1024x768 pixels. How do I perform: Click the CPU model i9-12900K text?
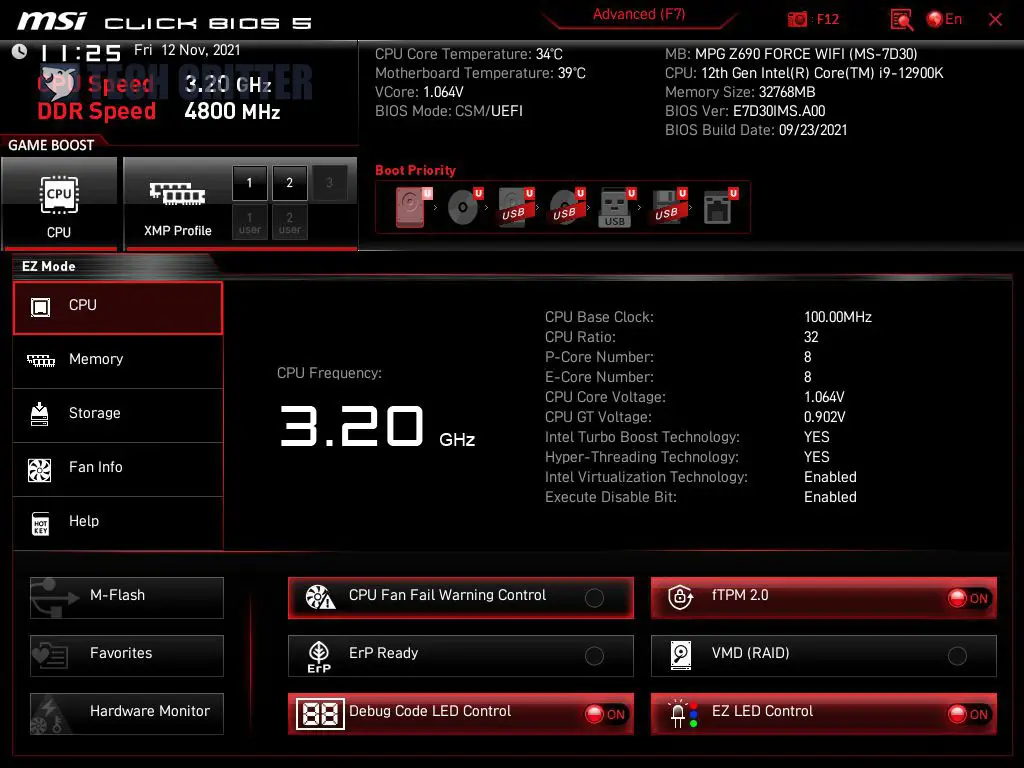pyautogui.click(x=822, y=73)
